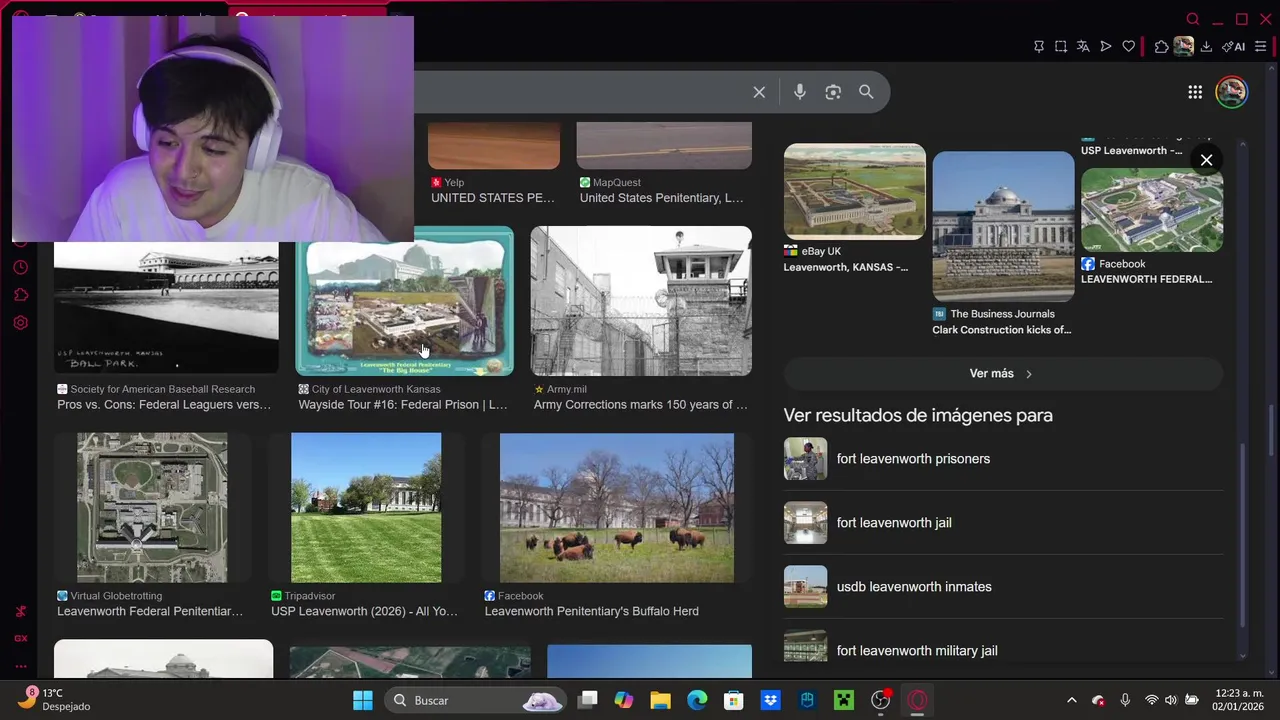
Task: Take a snapshot with the capture icon
Action: point(1061,46)
